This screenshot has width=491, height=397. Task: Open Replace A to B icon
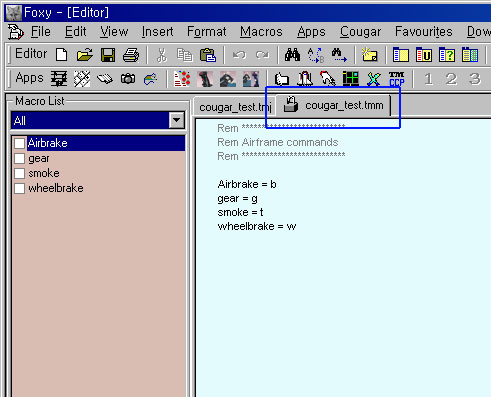coord(315,55)
